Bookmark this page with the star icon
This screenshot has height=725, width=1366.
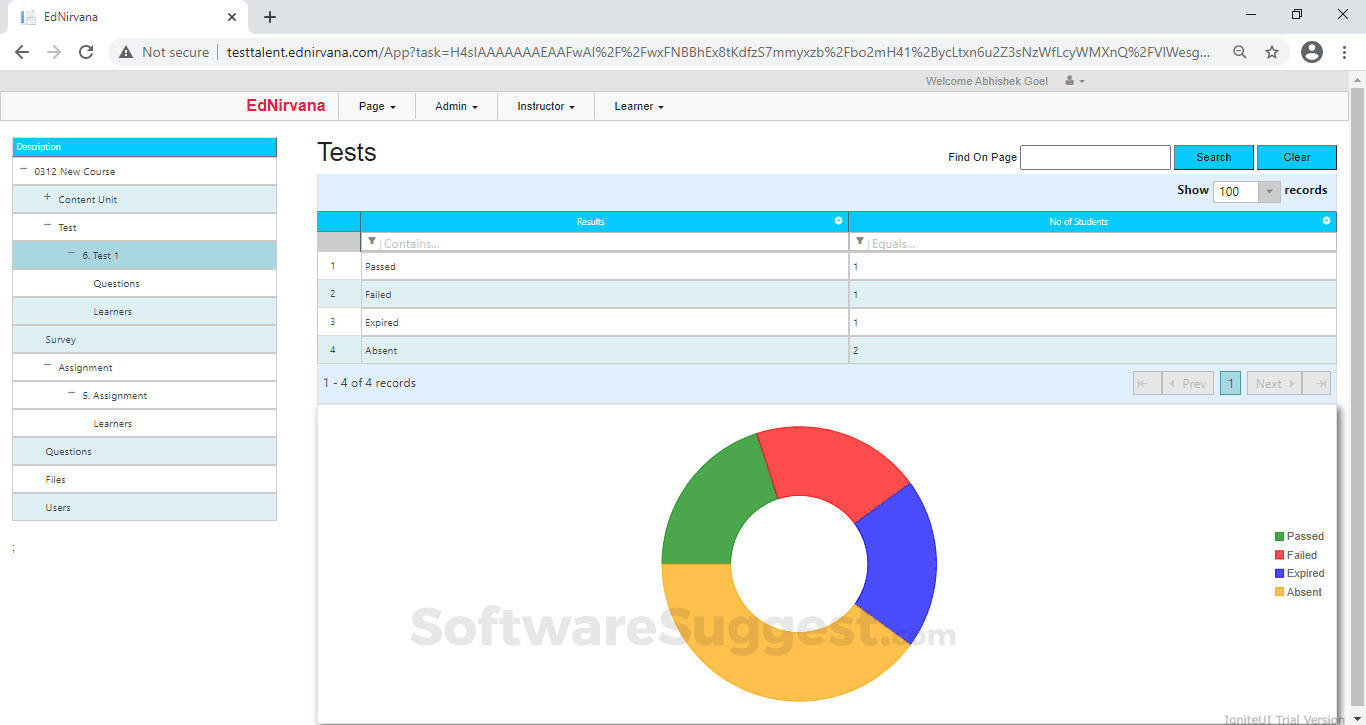click(1272, 52)
